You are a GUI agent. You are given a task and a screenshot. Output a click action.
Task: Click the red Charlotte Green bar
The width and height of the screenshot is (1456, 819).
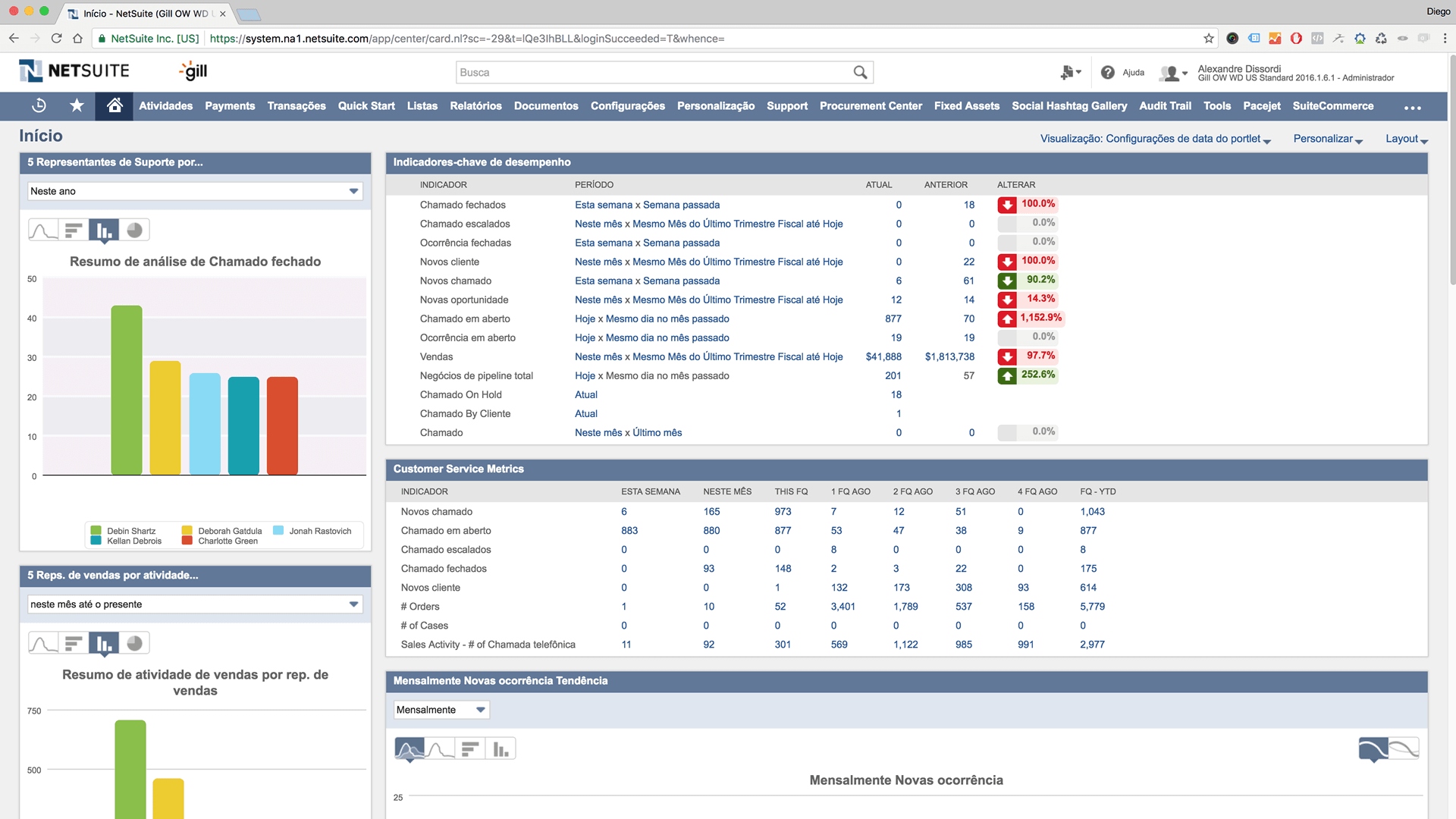[282, 425]
